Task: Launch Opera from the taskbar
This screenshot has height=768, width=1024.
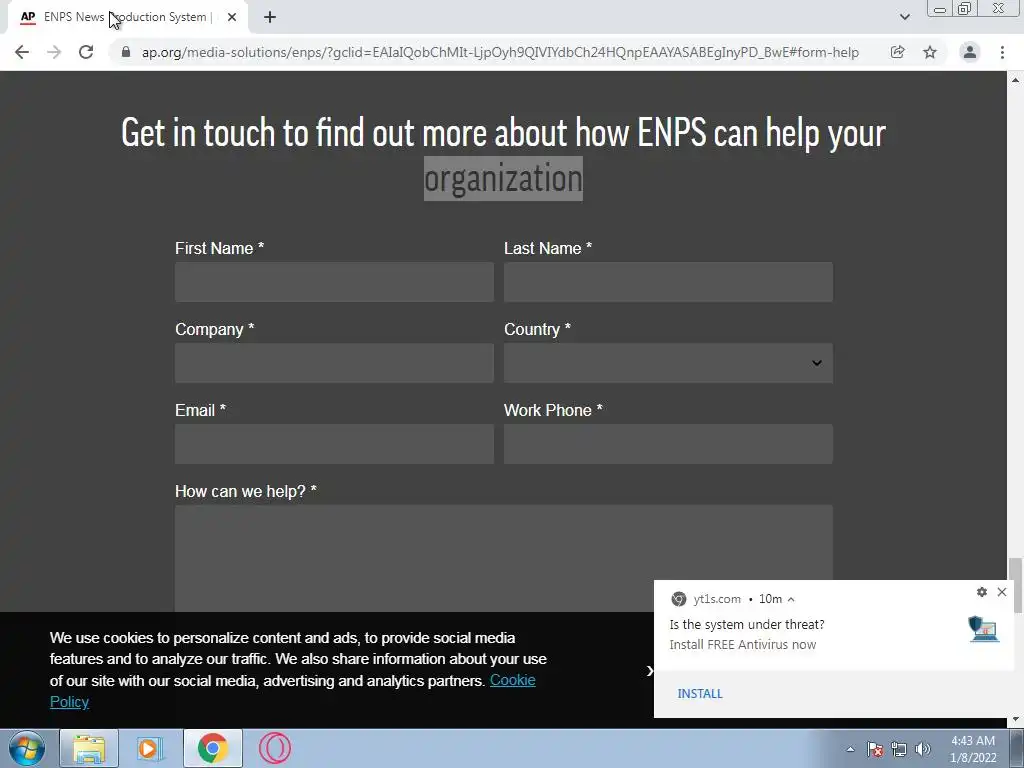Action: [x=274, y=748]
